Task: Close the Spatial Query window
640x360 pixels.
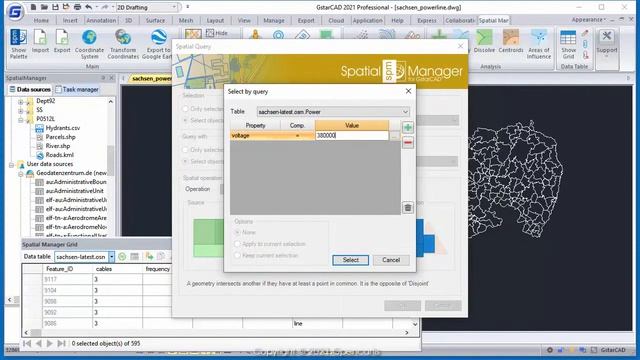Action: [460, 46]
